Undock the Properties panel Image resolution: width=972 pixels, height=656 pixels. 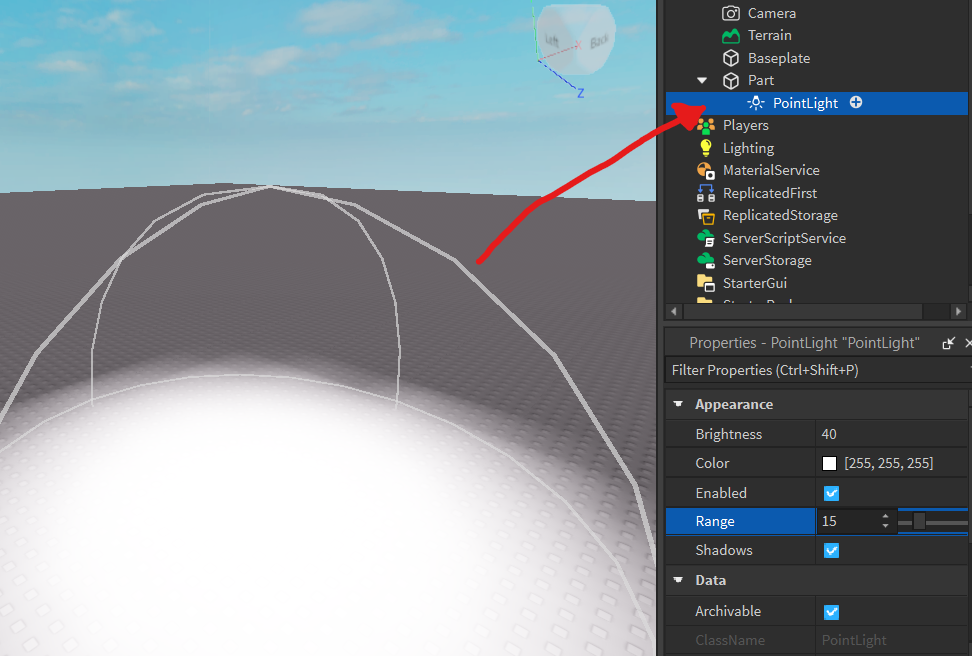[x=948, y=343]
